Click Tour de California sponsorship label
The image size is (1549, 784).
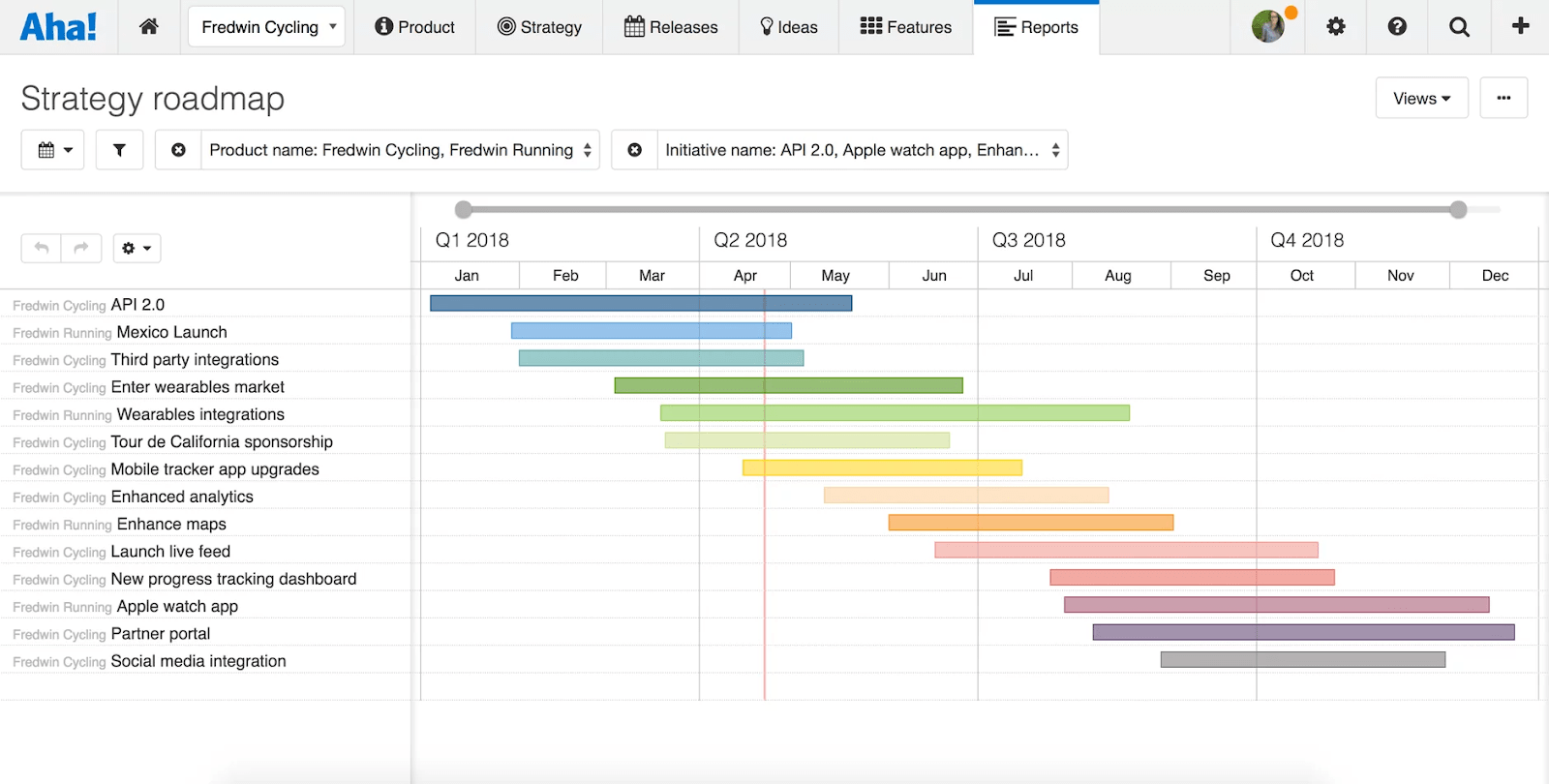(222, 442)
